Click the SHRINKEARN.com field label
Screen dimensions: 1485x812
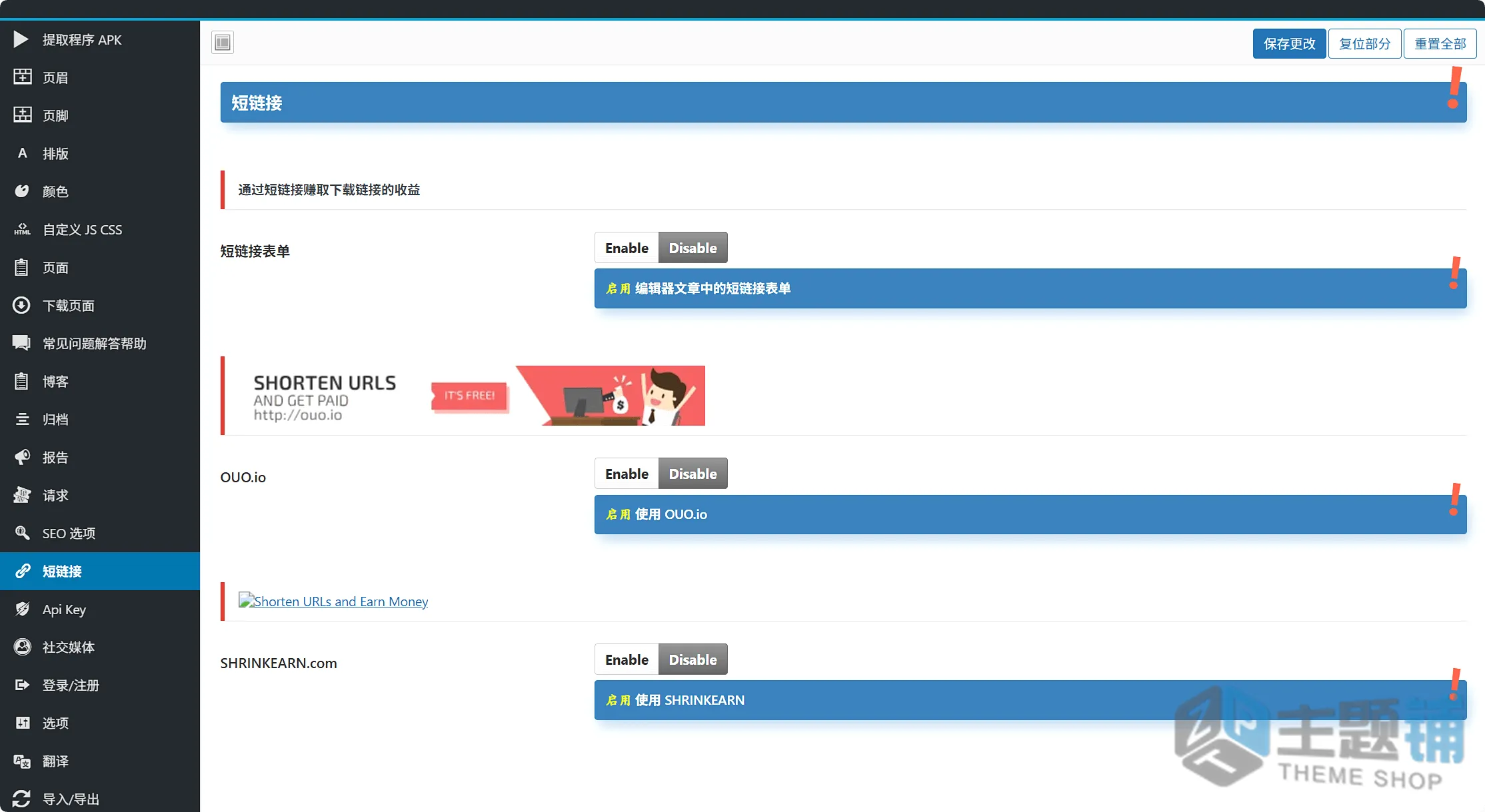pyautogui.click(x=279, y=663)
